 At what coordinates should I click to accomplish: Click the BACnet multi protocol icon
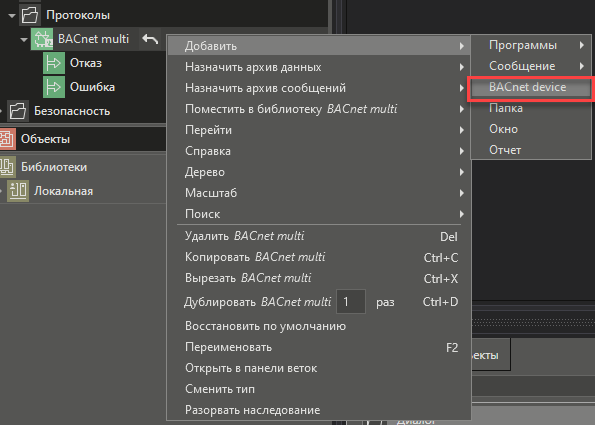[x=42, y=39]
